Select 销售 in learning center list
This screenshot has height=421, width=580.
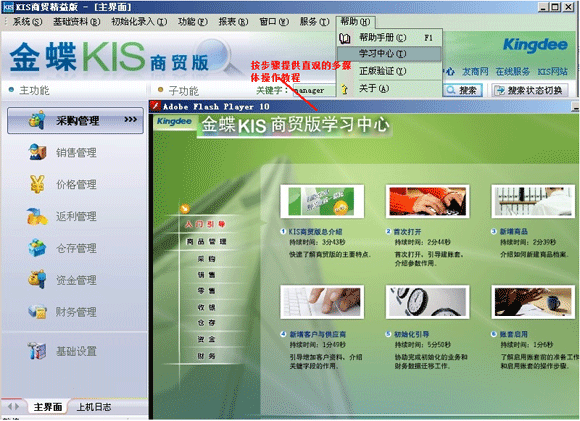[x=206, y=275]
